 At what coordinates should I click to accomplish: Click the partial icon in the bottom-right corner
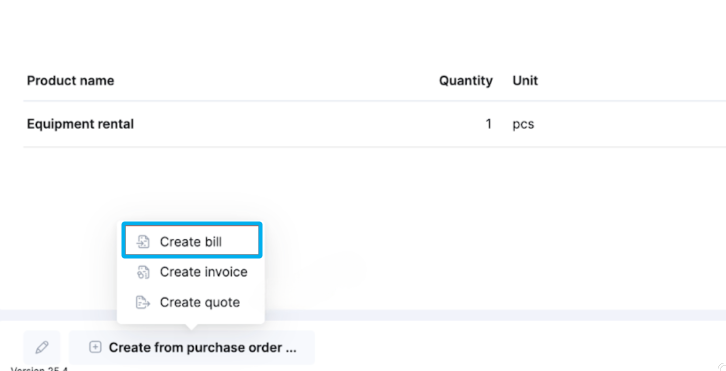pyautogui.click(x=721, y=367)
